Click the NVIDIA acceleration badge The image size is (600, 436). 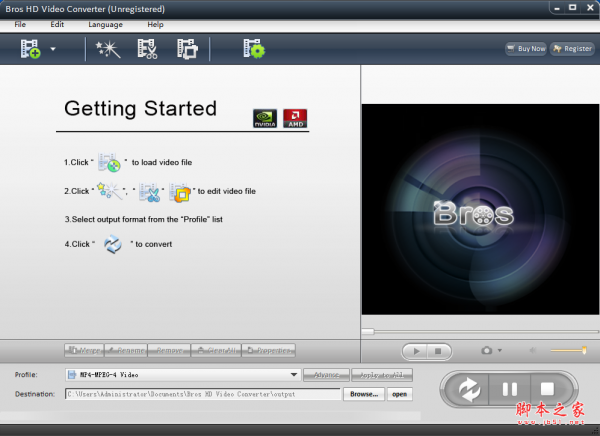pyautogui.click(x=265, y=118)
